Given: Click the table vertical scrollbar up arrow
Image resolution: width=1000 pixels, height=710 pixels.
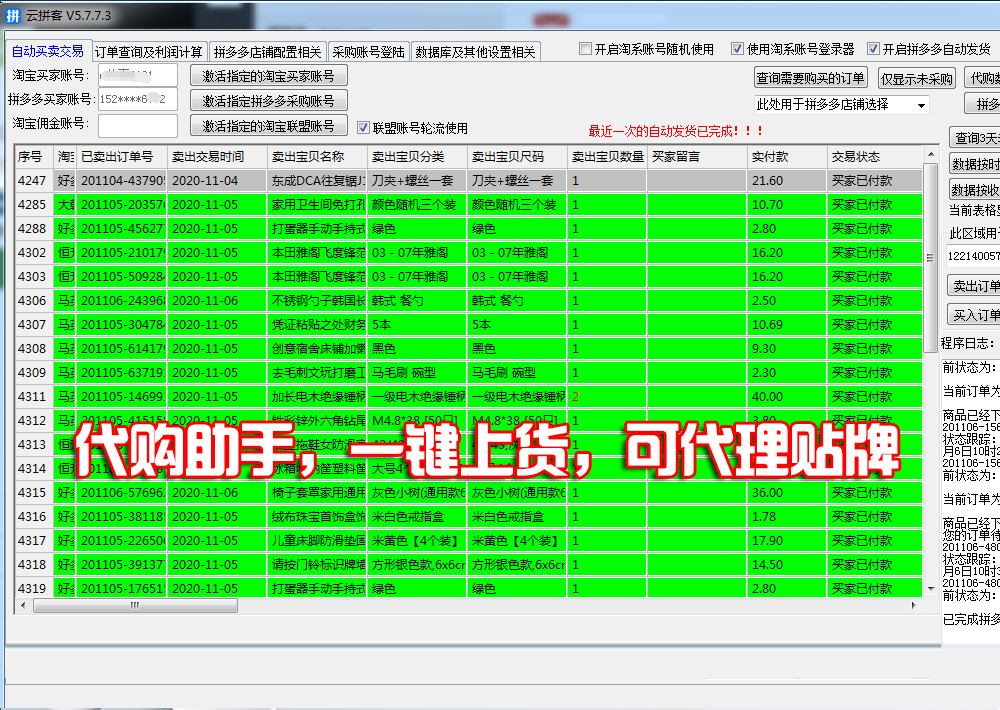Looking at the screenshot, I should (x=930, y=154).
